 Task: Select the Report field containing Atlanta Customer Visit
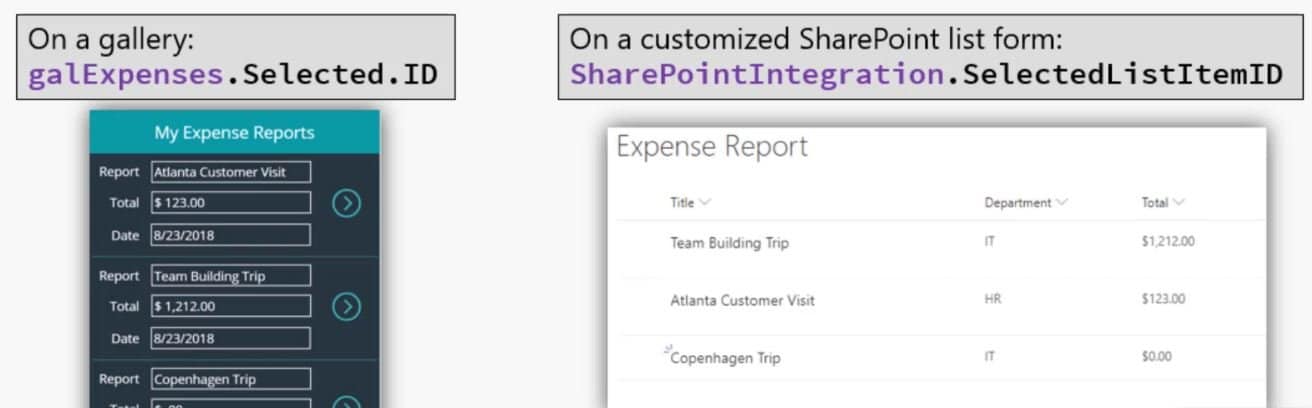pos(231,172)
